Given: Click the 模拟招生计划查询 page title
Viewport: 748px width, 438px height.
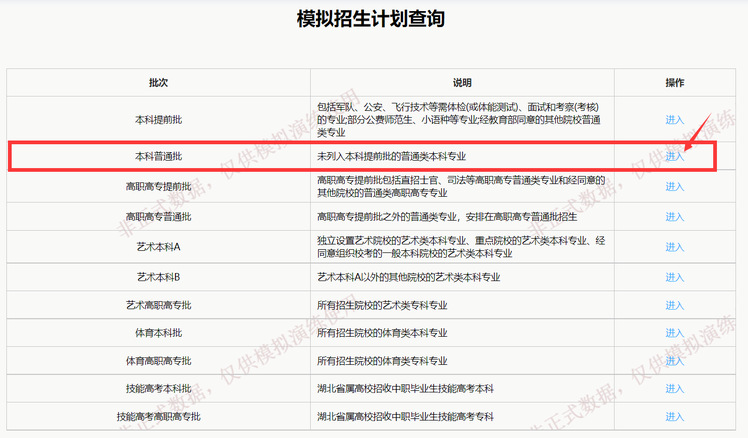Looking at the screenshot, I should click(371, 19).
